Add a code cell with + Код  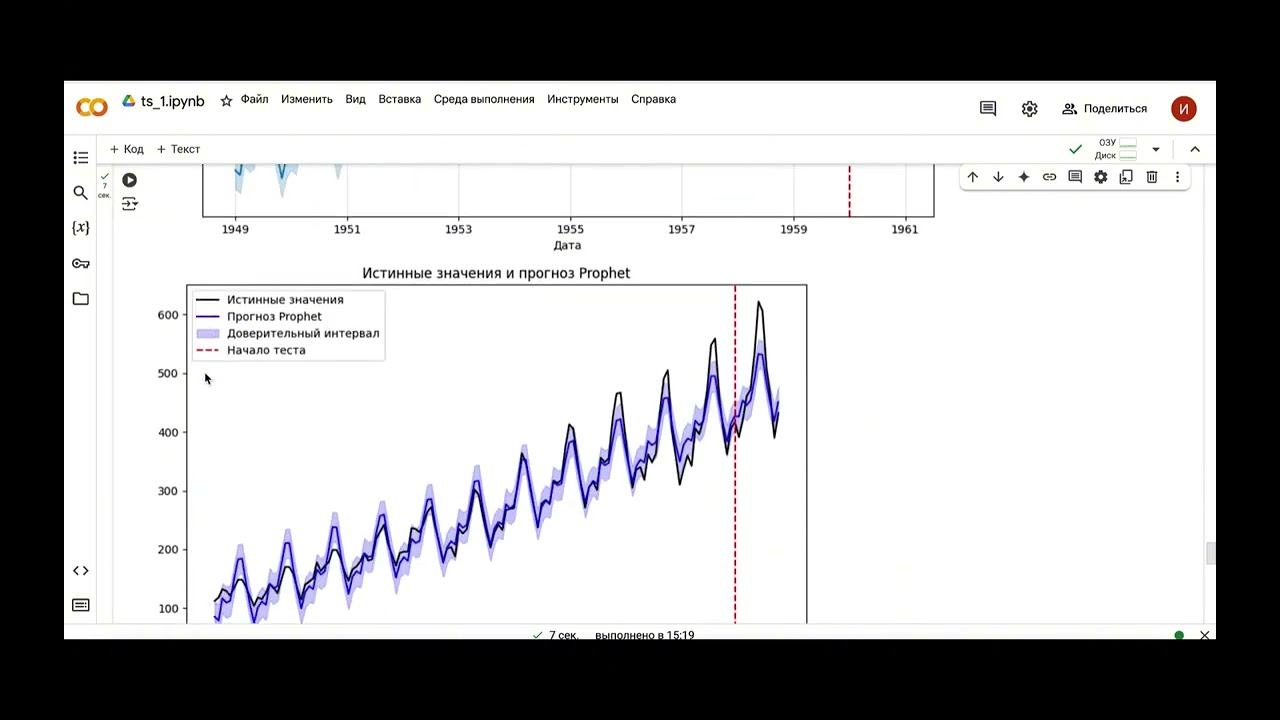click(127, 149)
